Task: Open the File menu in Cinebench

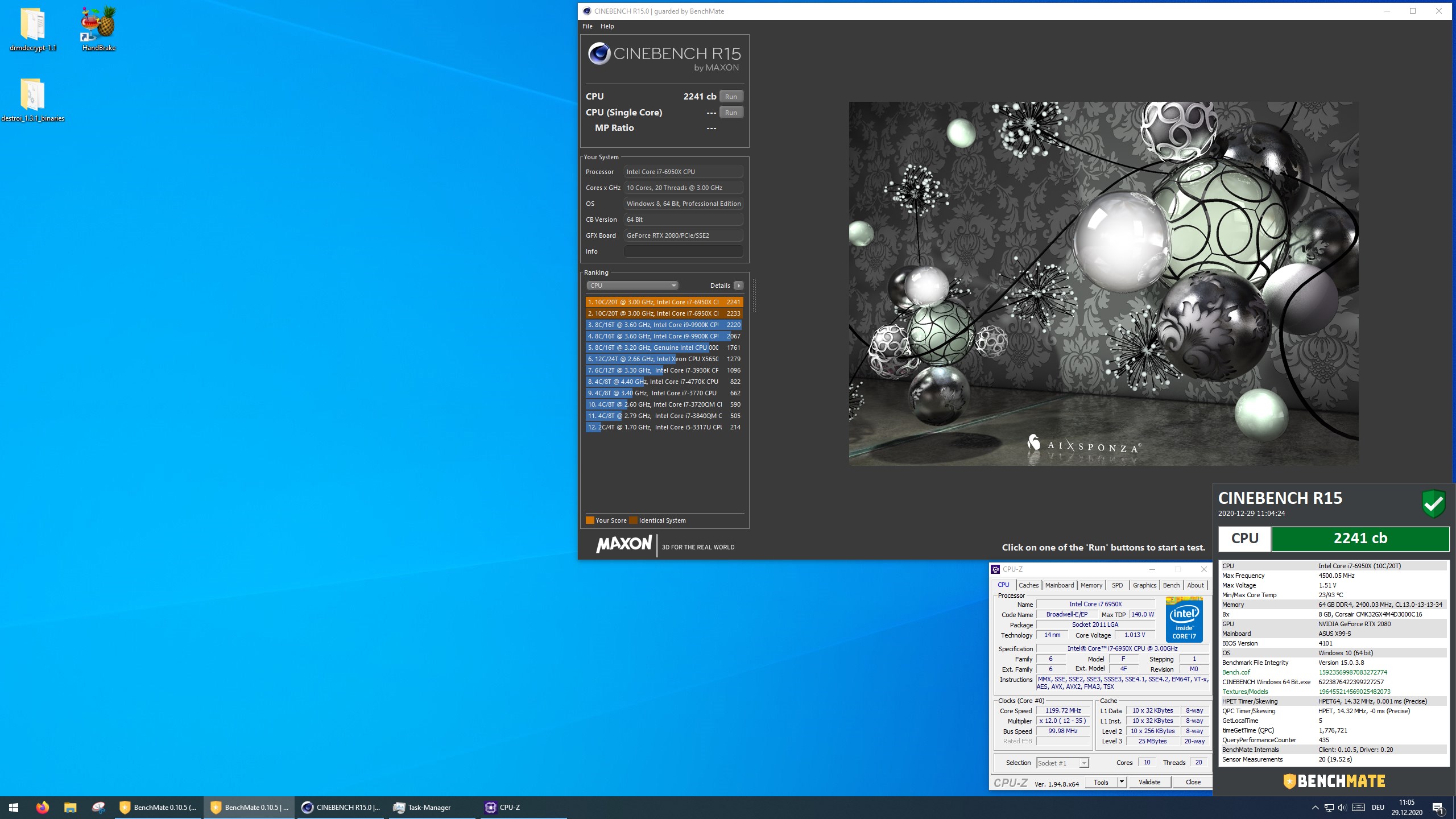Action: click(x=588, y=26)
